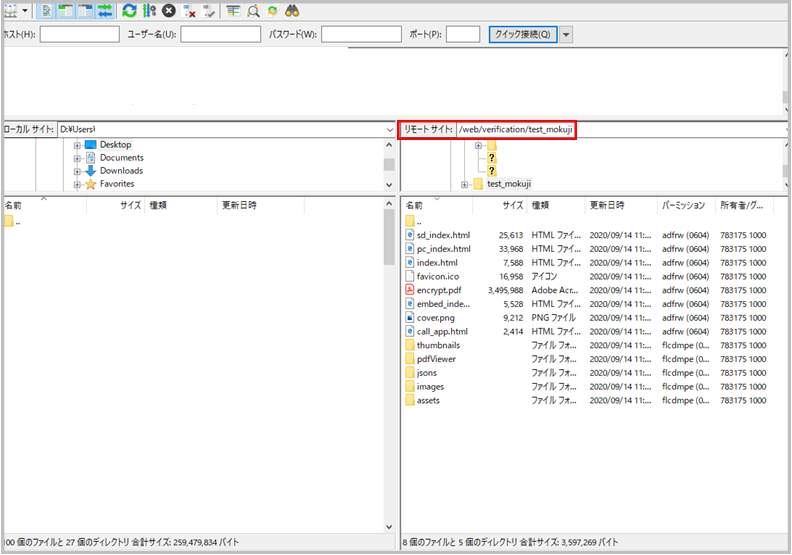
Task: Expand the Desktop folder in local tree
Action: [x=77, y=145]
